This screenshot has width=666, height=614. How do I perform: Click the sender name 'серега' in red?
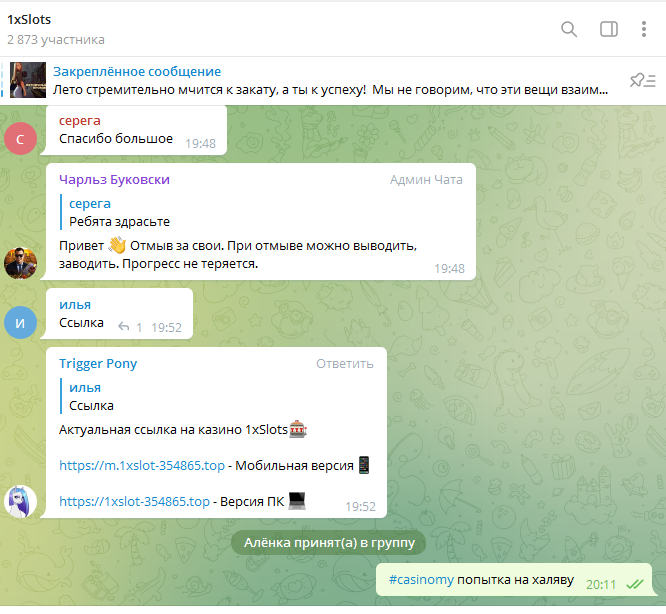(80, 121)
